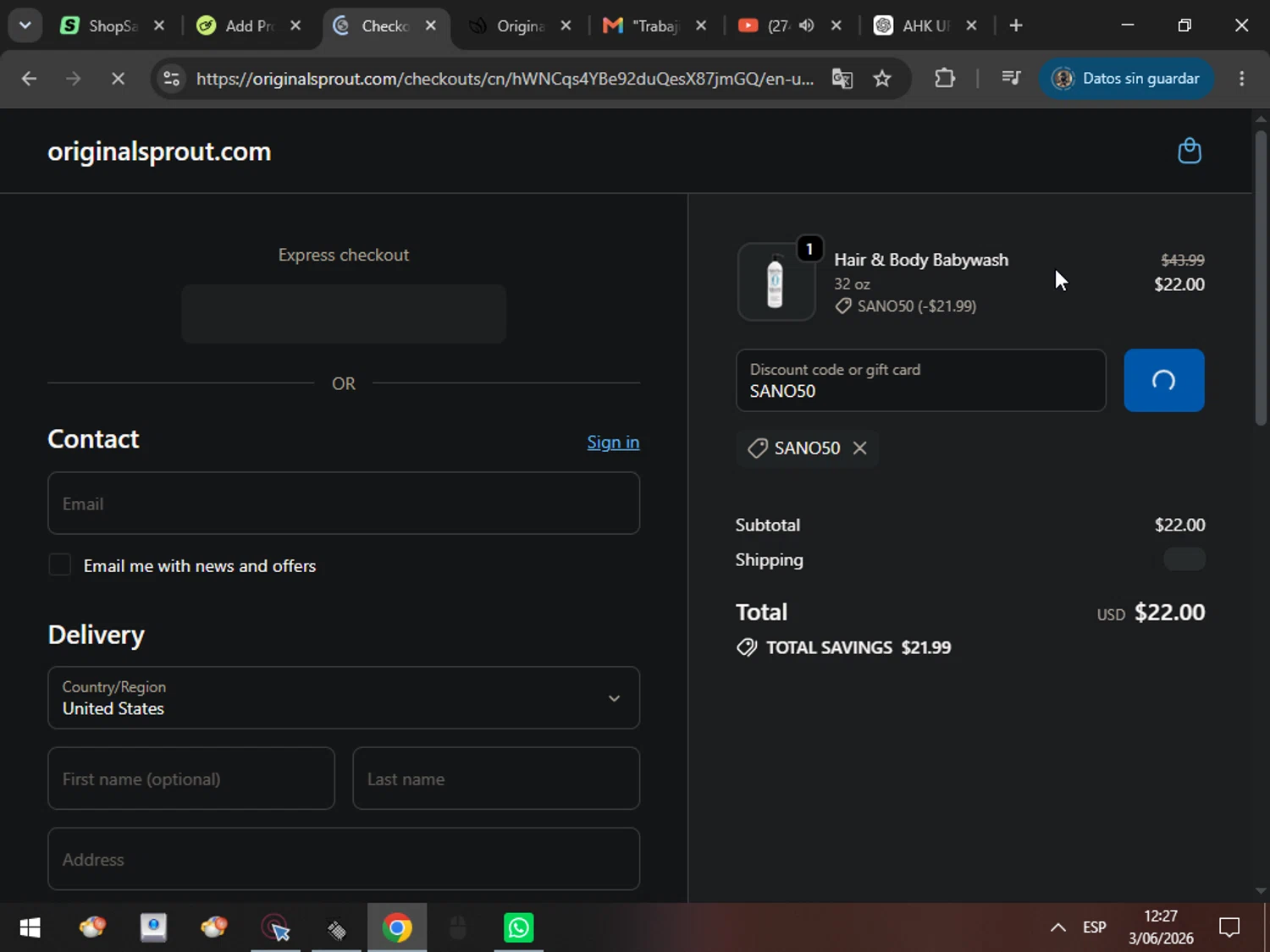Open the originalsprout.com store link
Image resolution: width=1270 pixels, height=952 pixels.
[159, 151]
